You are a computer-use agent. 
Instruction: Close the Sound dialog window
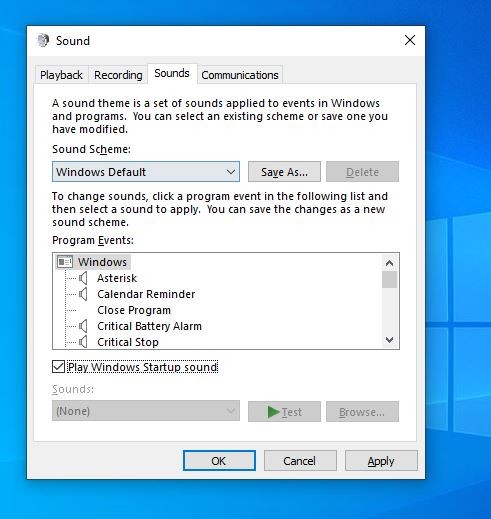point(410,40)
